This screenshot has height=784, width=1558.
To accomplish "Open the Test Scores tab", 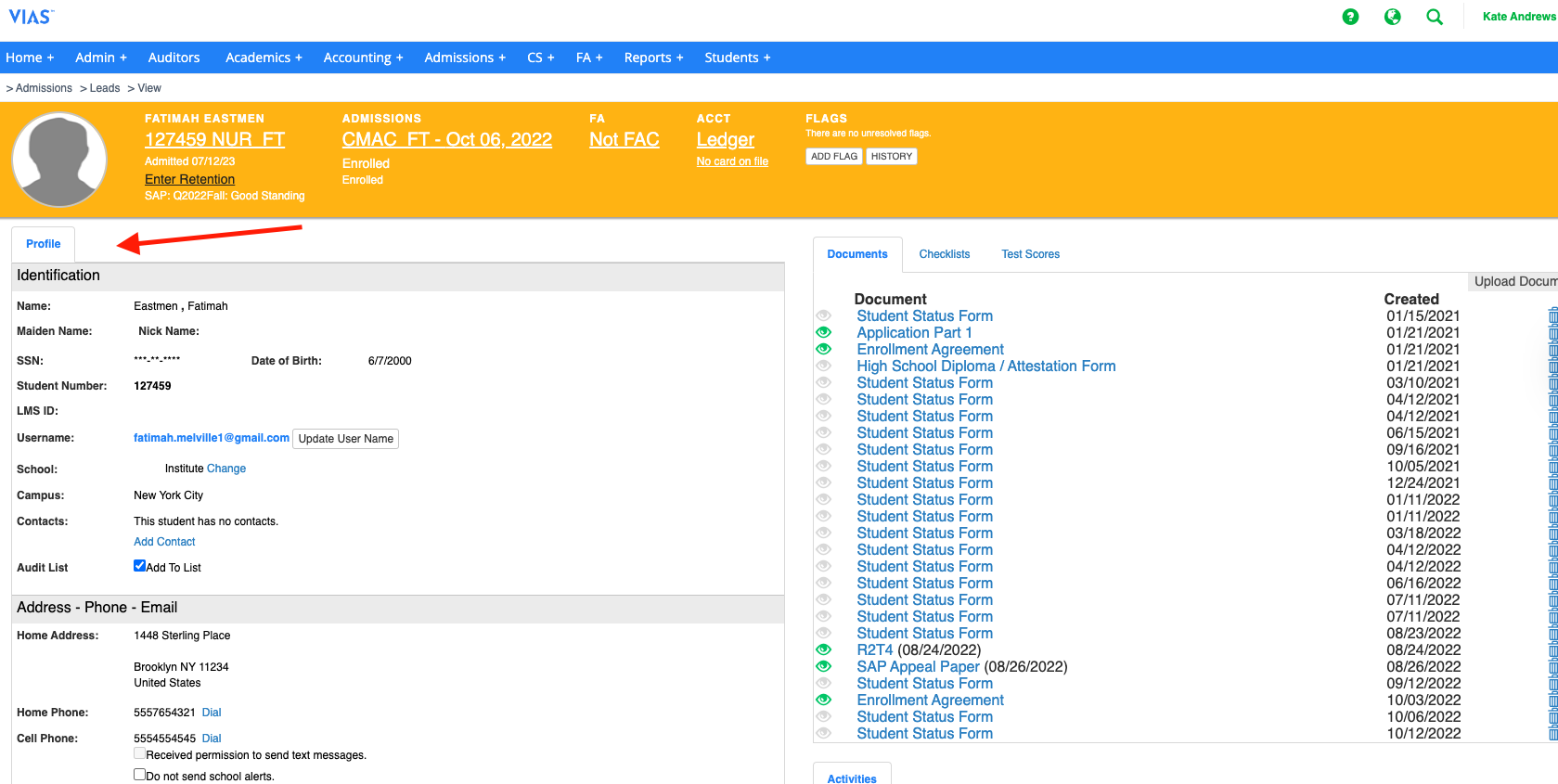I will [1030, 254].
